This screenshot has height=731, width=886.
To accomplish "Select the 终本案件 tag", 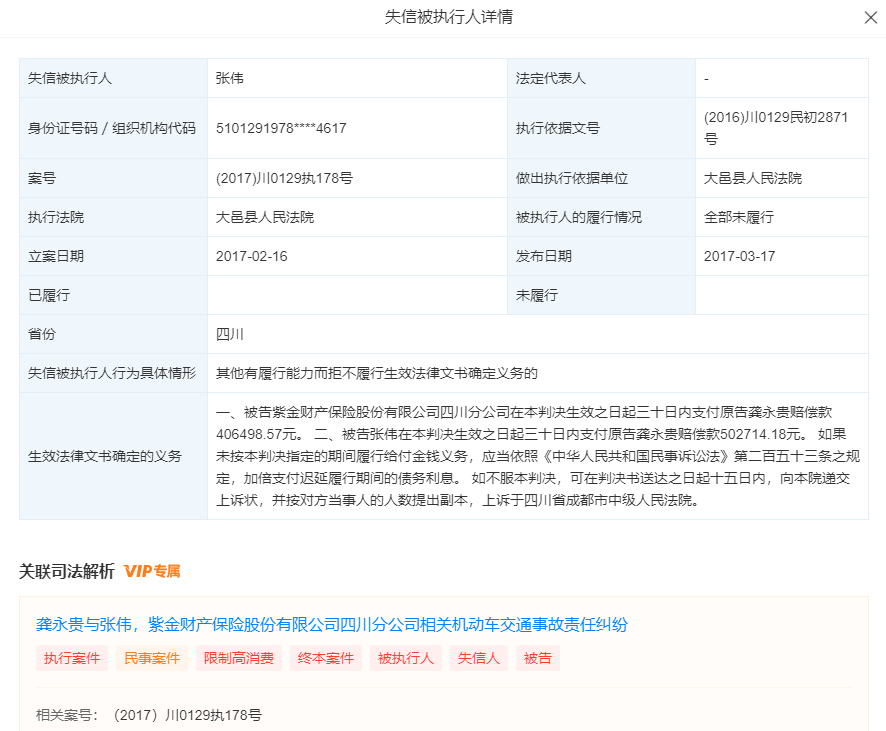I will (325, 658).
